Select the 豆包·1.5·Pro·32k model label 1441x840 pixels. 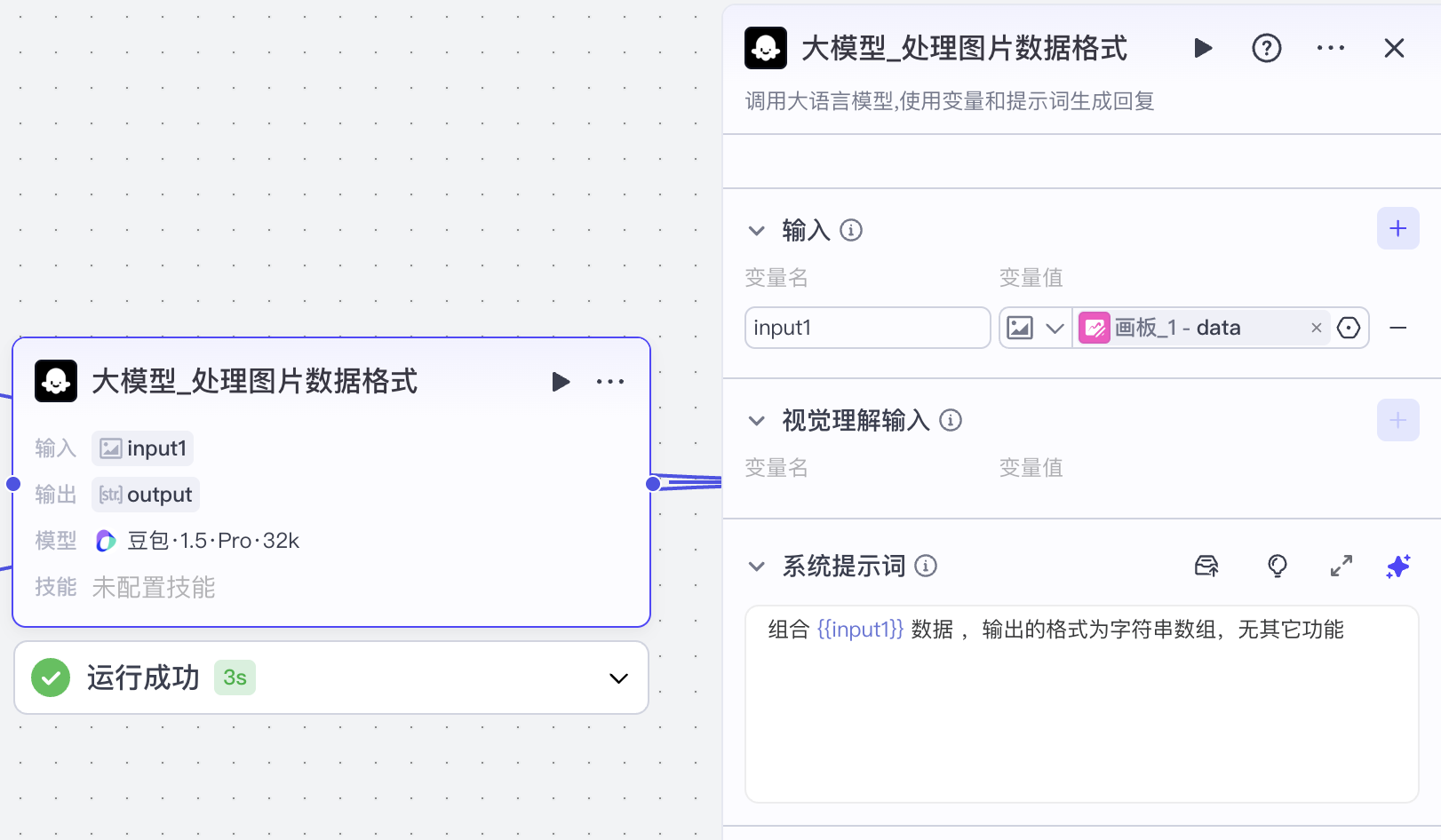click(213, 540)
